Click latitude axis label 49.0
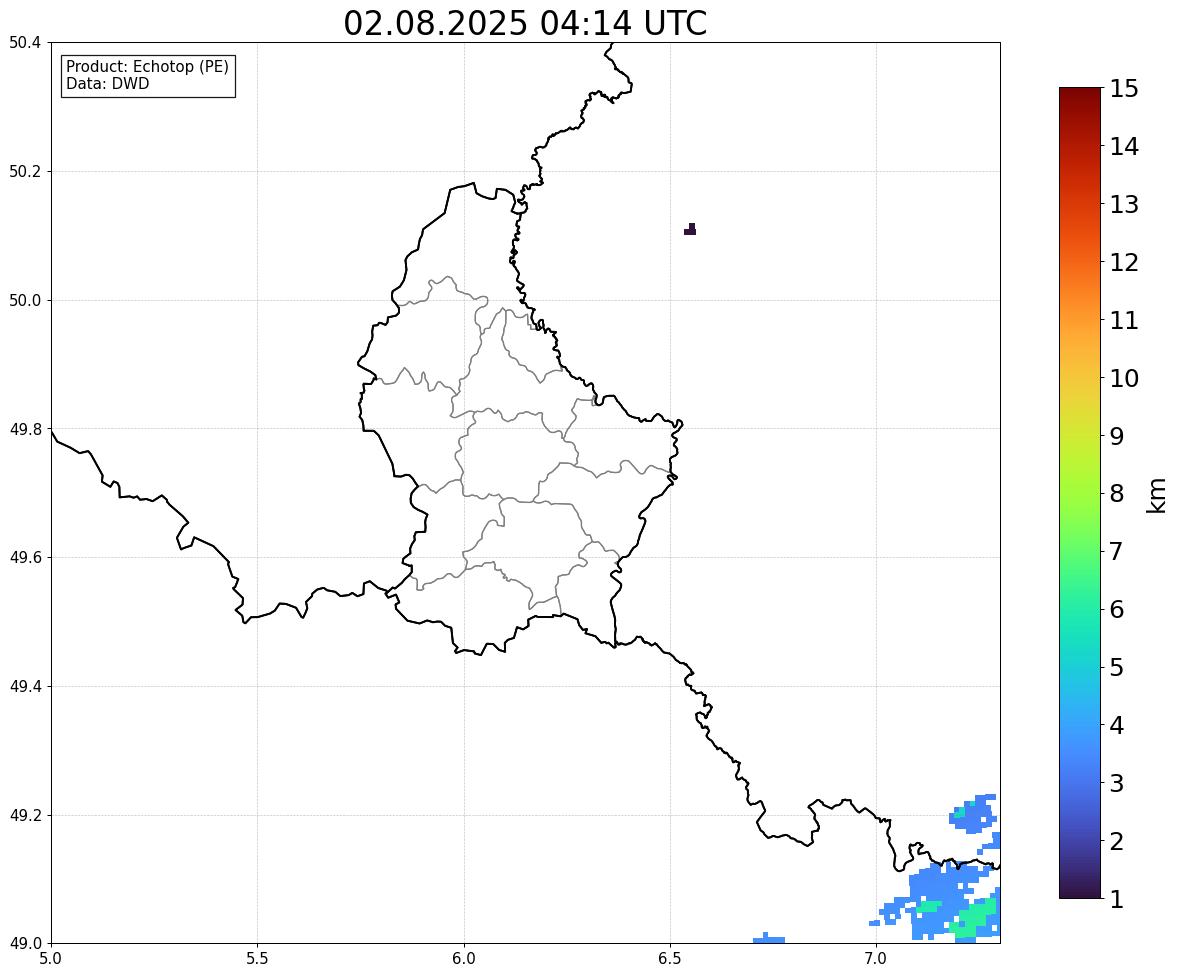Image resolution: width=1178 pixels, height=976 pixels. coord(25,944)
